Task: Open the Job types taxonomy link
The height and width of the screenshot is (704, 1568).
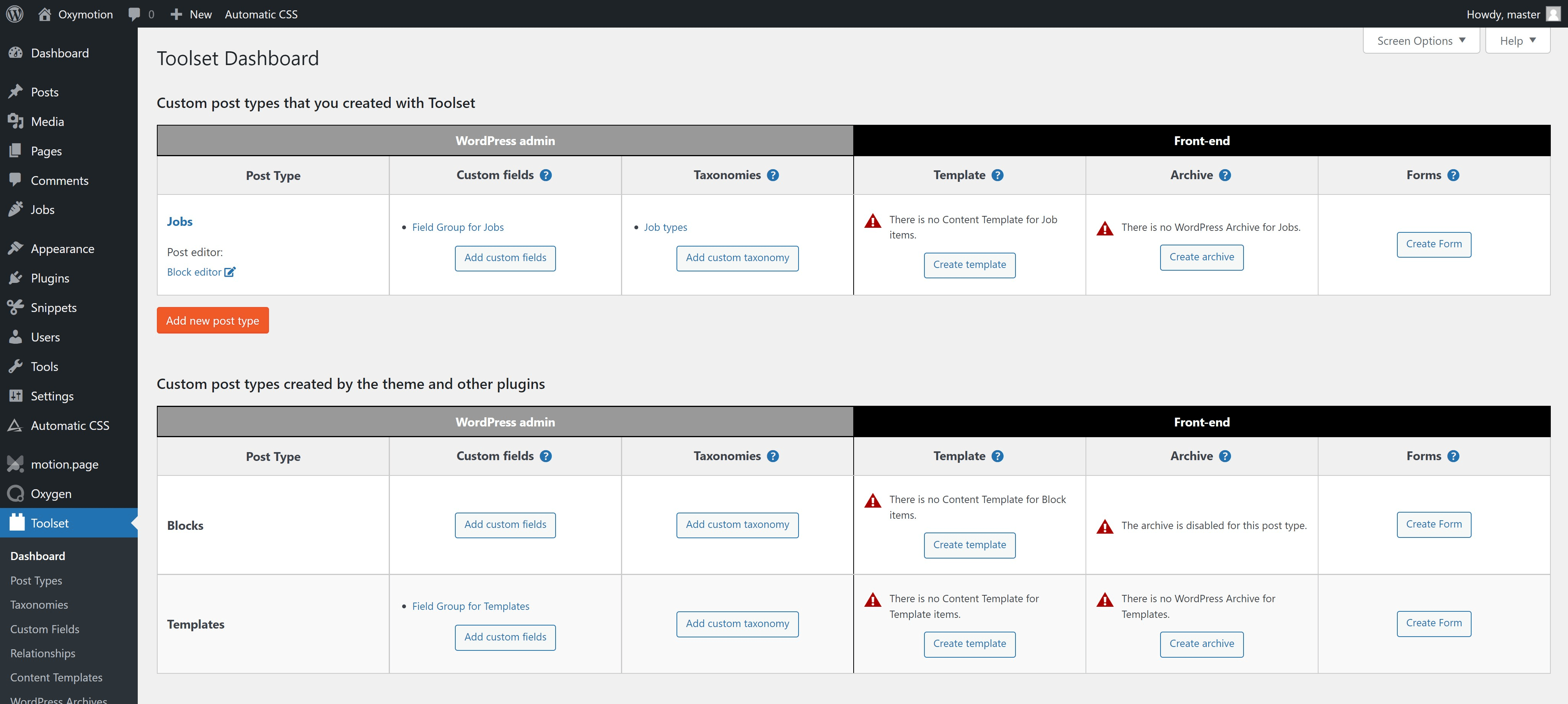Action: 665,227
